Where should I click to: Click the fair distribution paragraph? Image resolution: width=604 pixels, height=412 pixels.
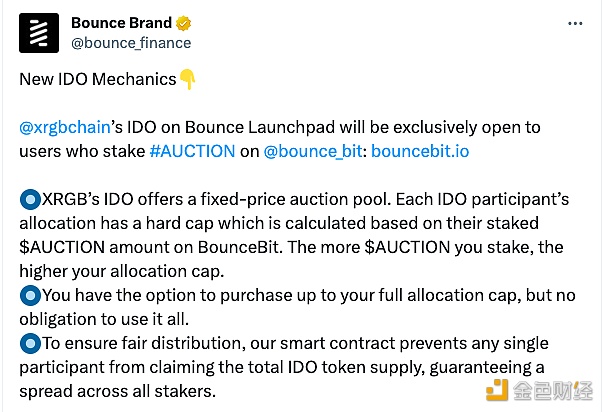point(284,367)
